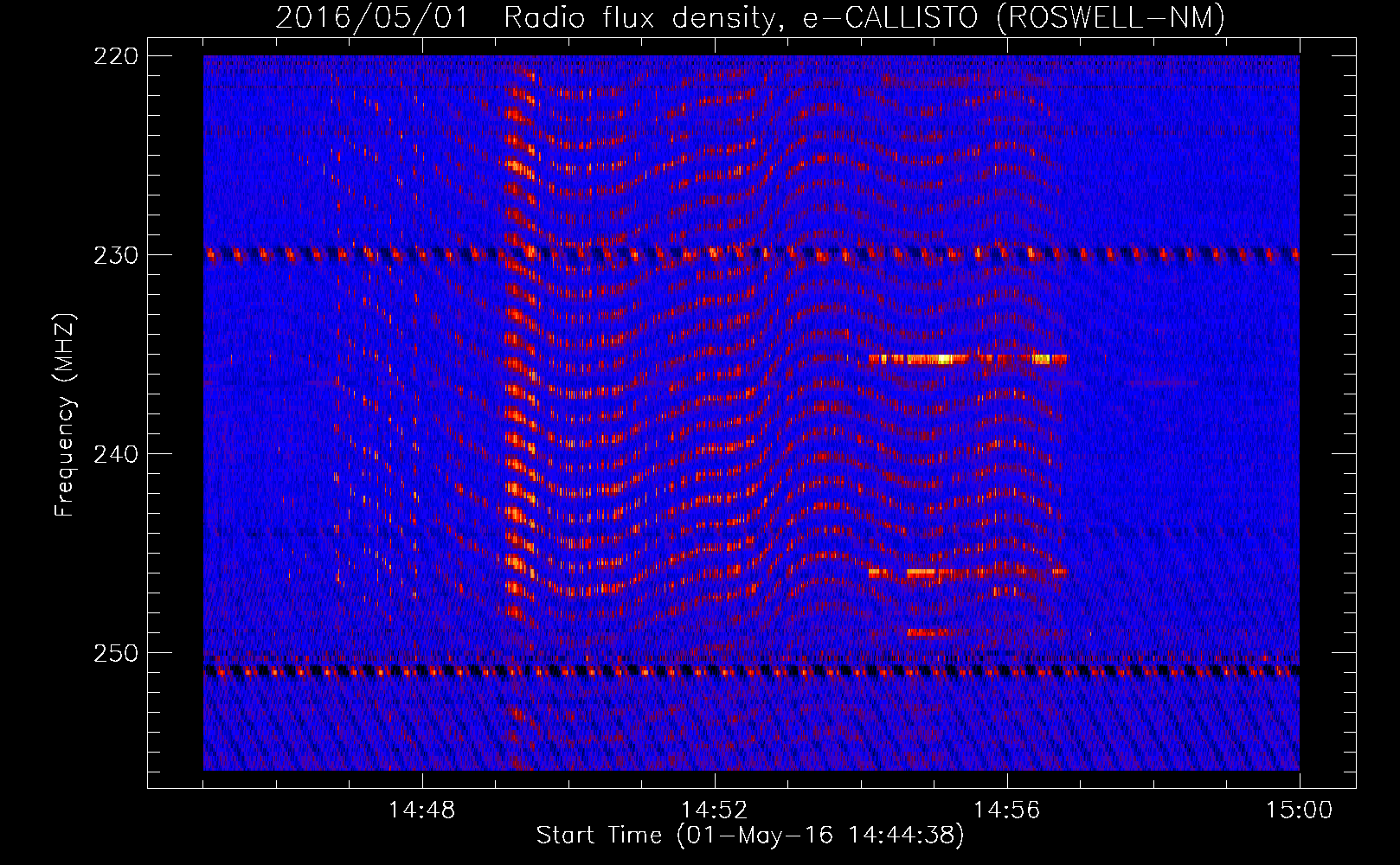Screen dimensions: 1400x865
Task: Click the 14:48 time tick label
Action: pos(422,810)
